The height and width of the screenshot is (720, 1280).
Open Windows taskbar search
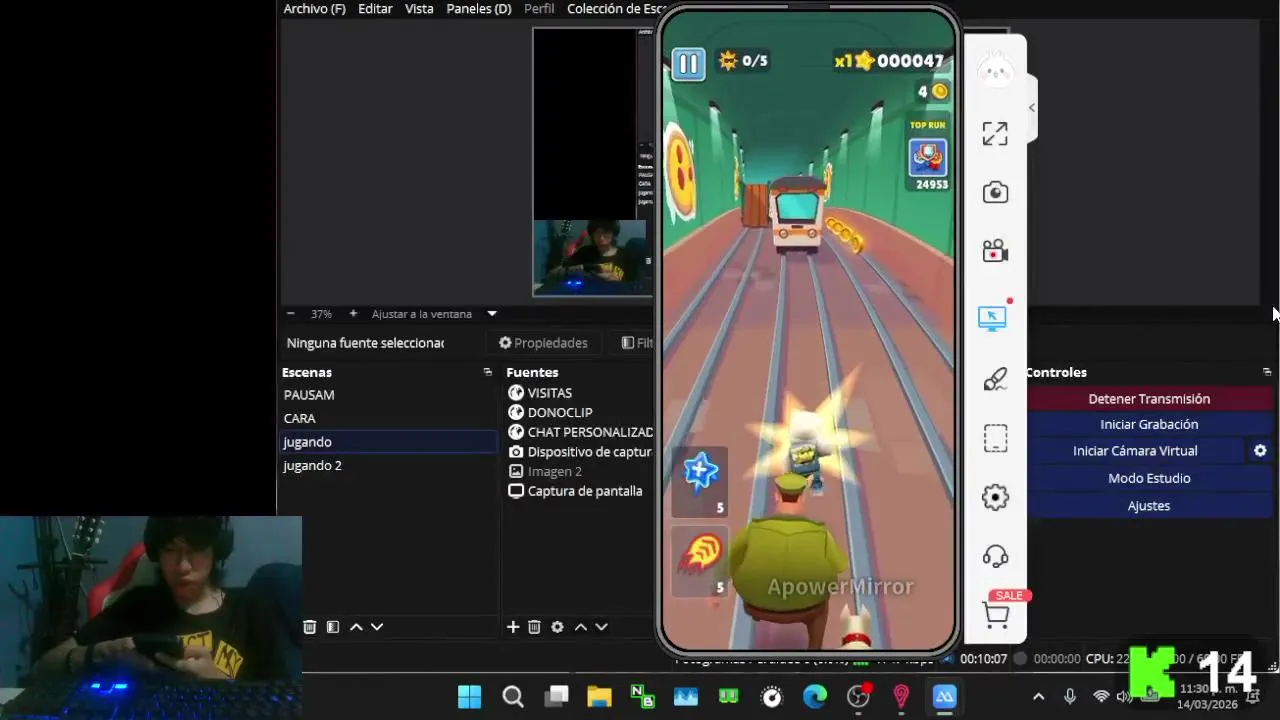click(513, 697)
